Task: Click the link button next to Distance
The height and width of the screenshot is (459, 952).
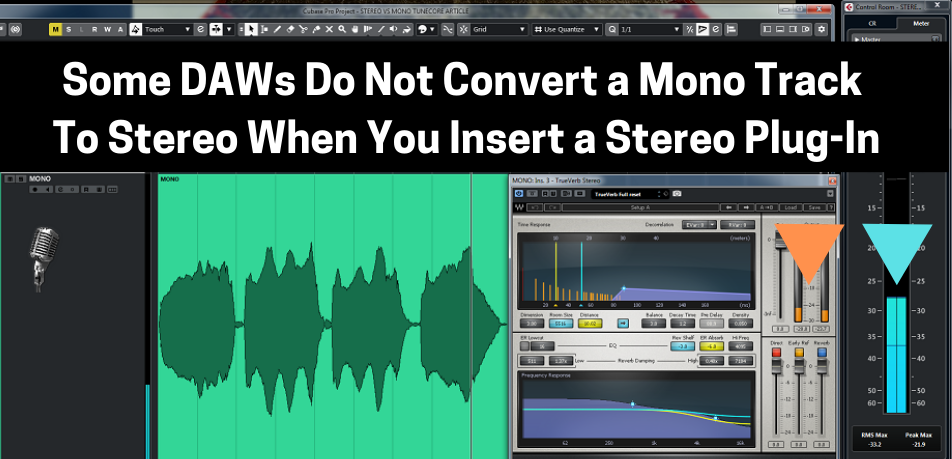Action: (x=623, y=324)
